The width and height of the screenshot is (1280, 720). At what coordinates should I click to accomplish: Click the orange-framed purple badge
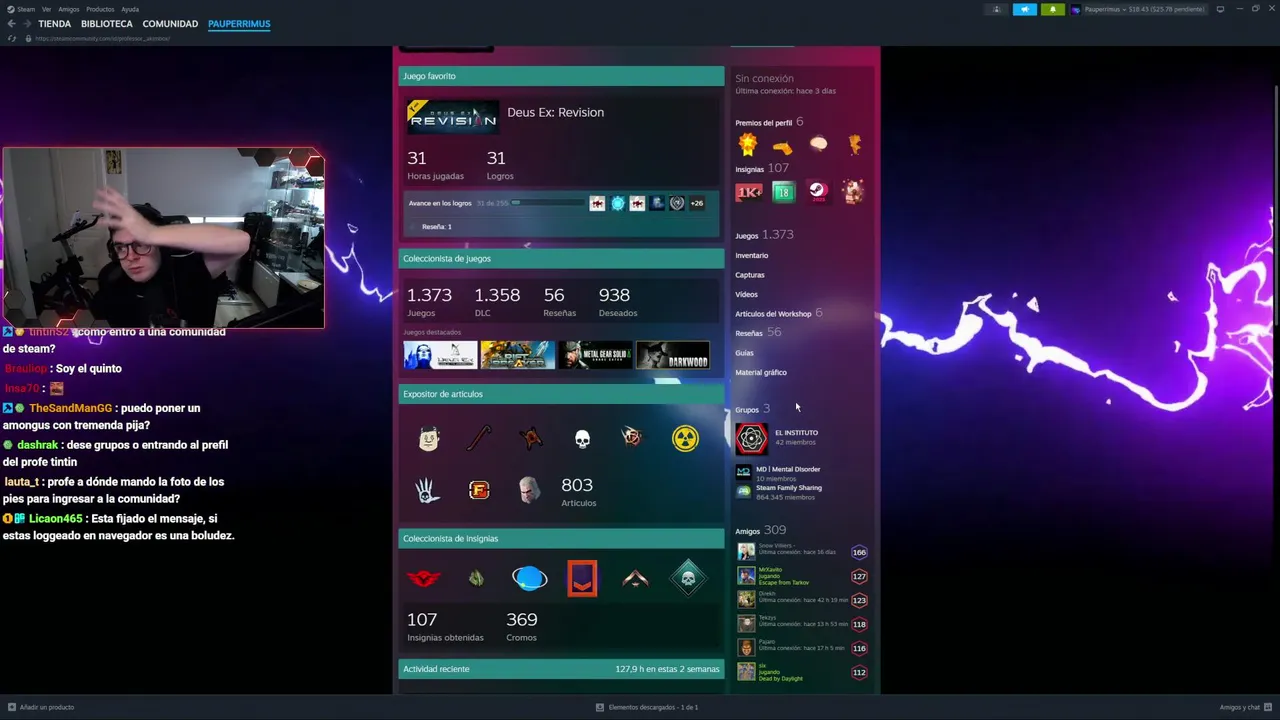point(582,578)
